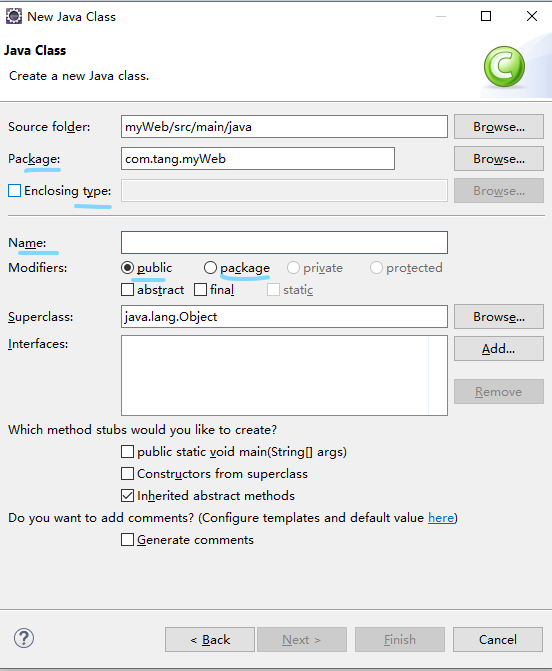Maximize the New Java Class dialog

coord(486,16)
